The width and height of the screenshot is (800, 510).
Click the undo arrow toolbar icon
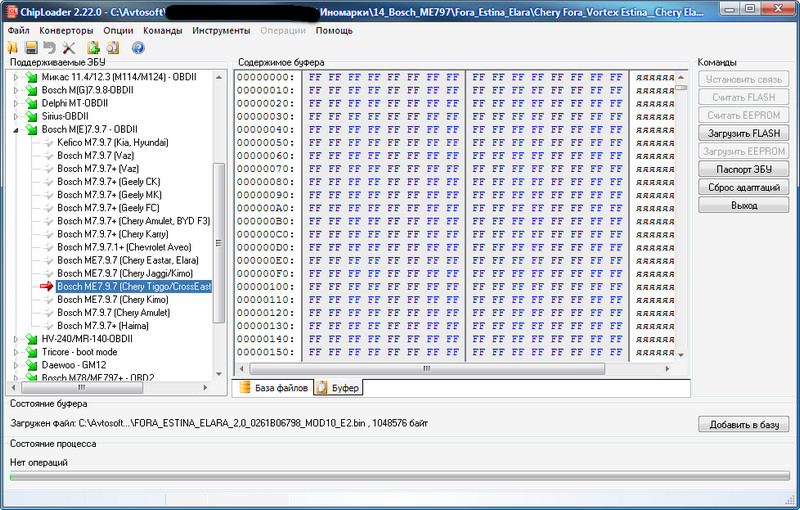pos(49,47)
